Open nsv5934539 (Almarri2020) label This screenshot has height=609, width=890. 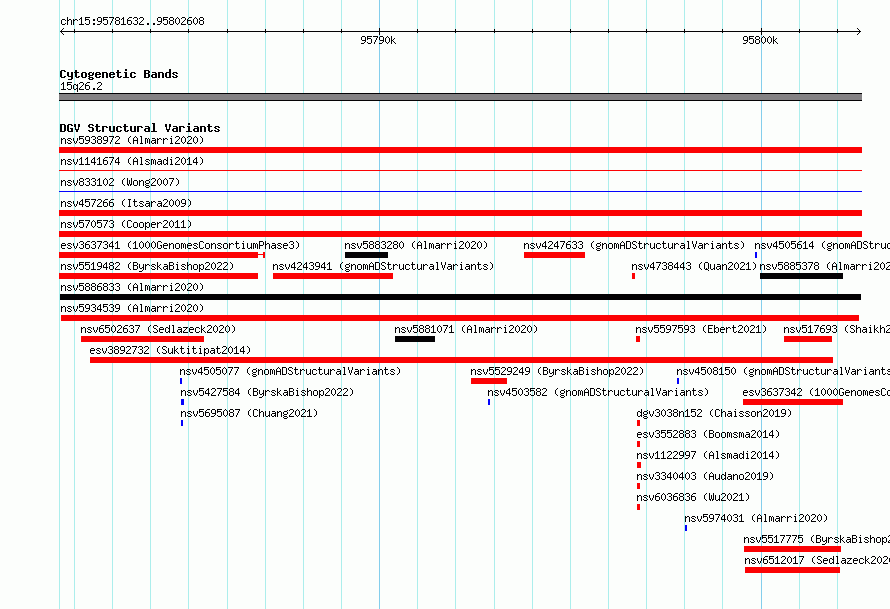132,308
